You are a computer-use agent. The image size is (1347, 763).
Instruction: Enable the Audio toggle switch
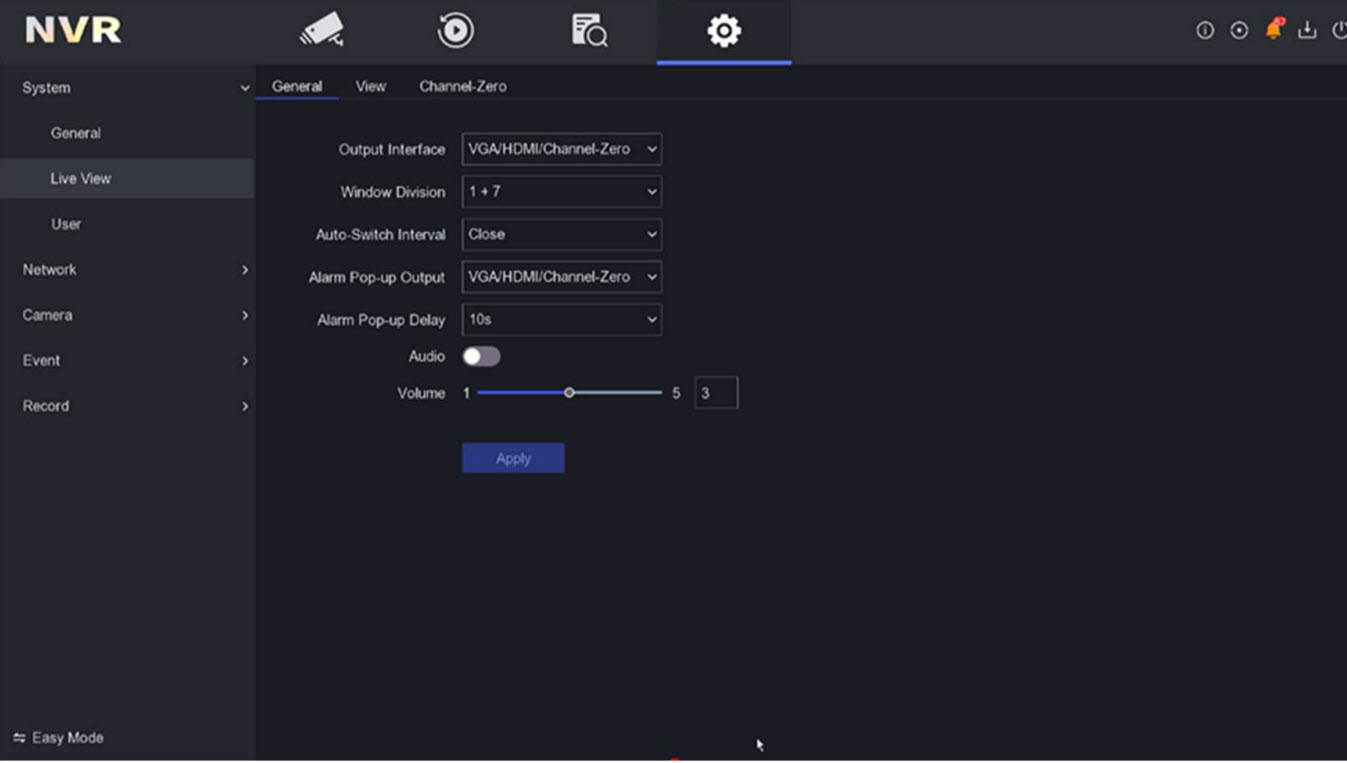tap(481, 357)
